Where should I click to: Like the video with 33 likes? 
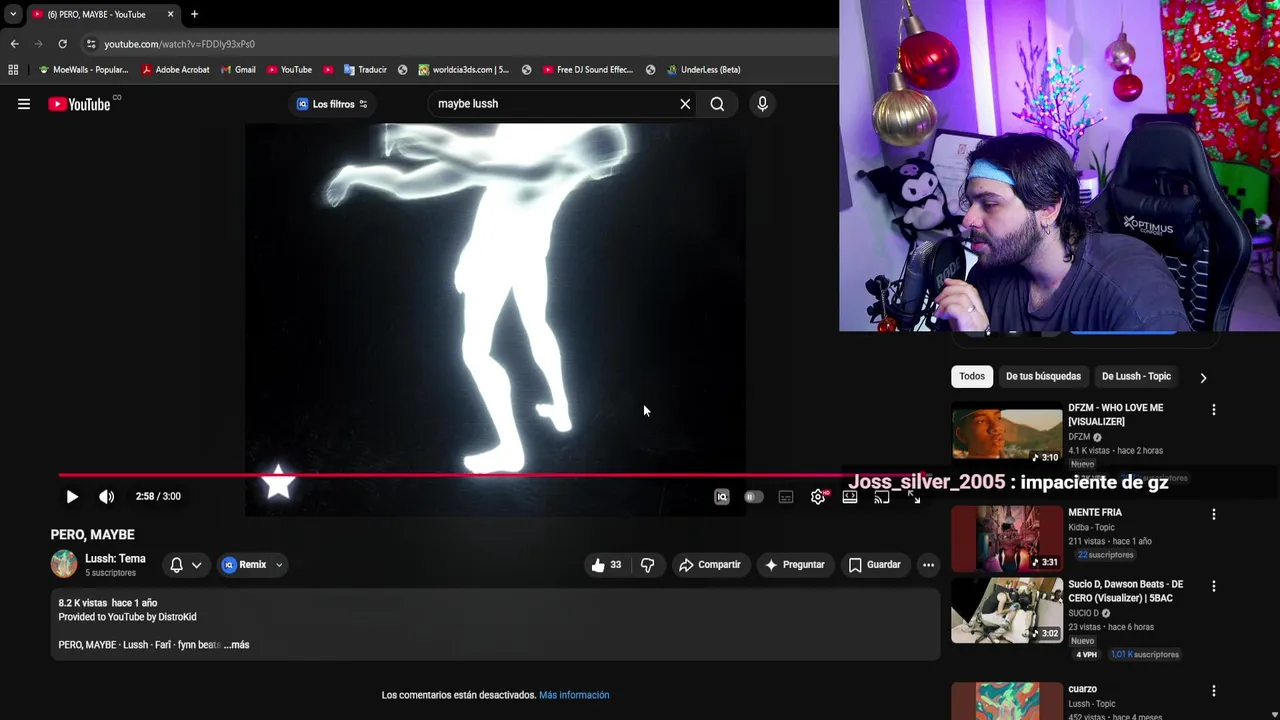pyautogui.click(x=606, y=565)
